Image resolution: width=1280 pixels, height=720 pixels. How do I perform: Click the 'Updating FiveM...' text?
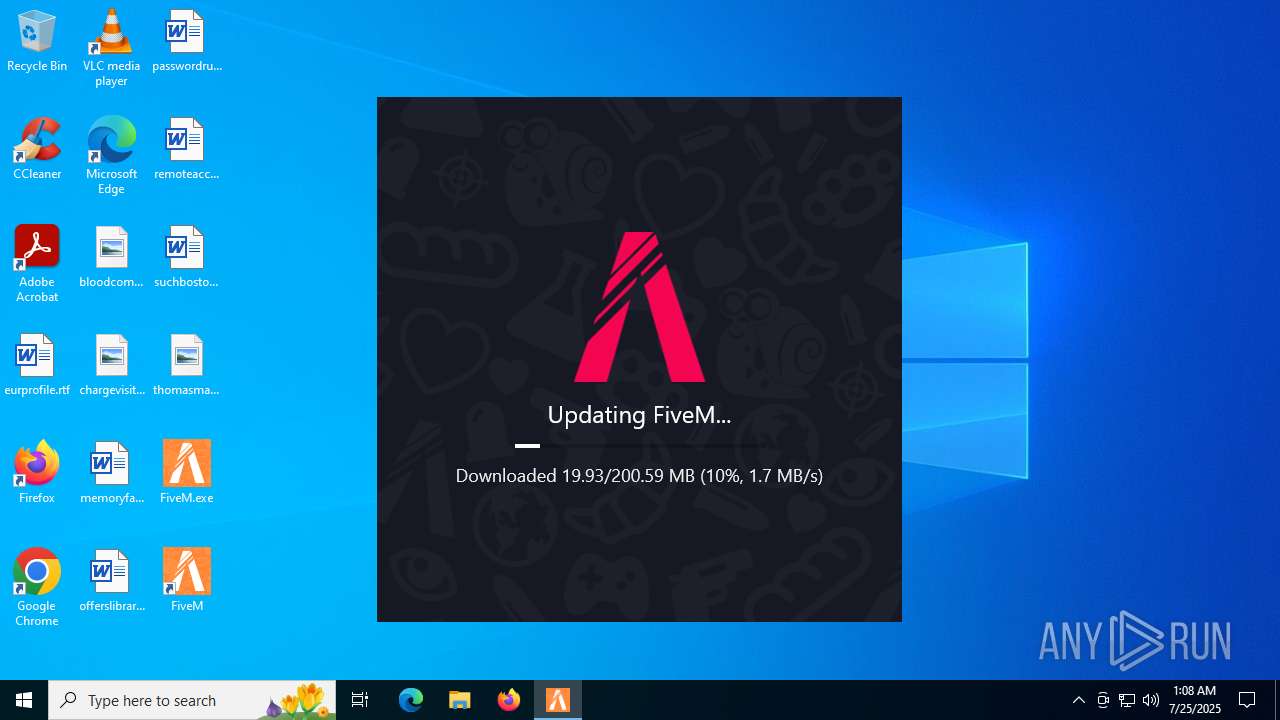(x=640, y=414)
